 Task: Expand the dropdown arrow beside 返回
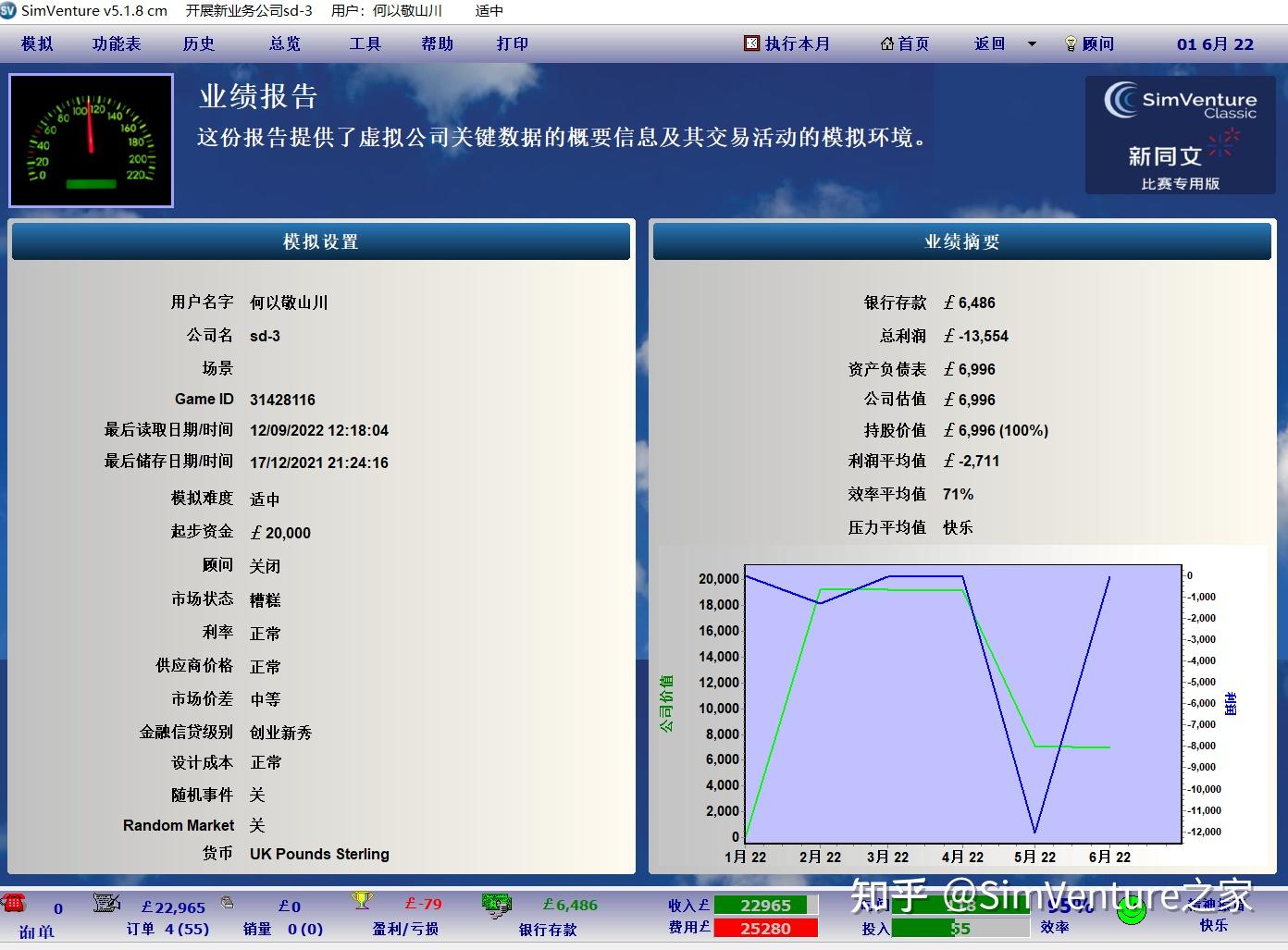(1032, 43)
